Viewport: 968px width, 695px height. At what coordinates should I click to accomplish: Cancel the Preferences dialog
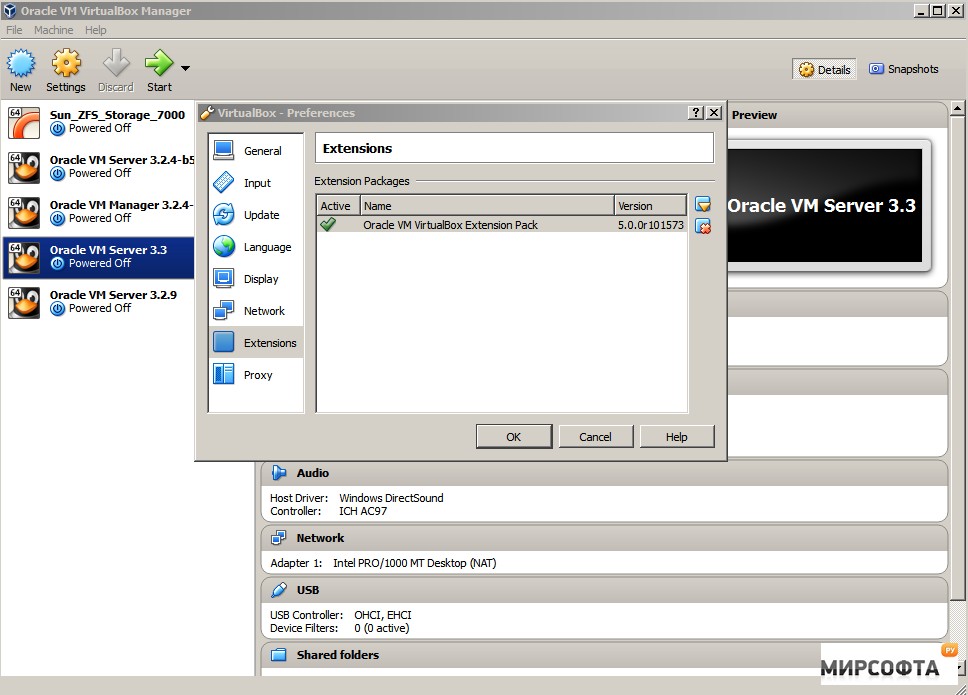595,436
